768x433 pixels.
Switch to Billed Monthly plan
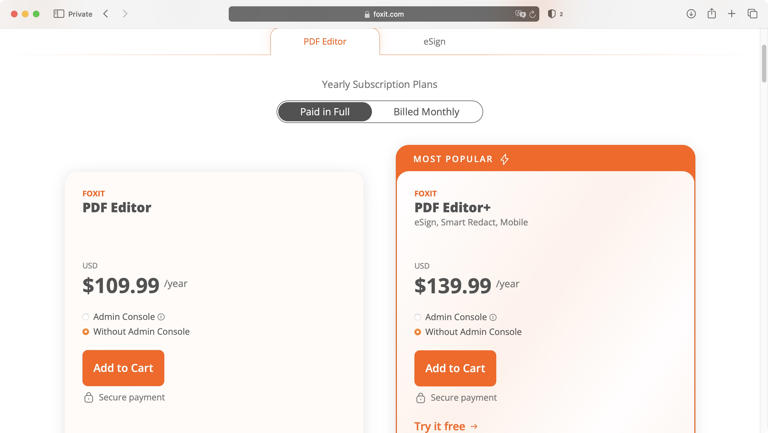(426, 112)
